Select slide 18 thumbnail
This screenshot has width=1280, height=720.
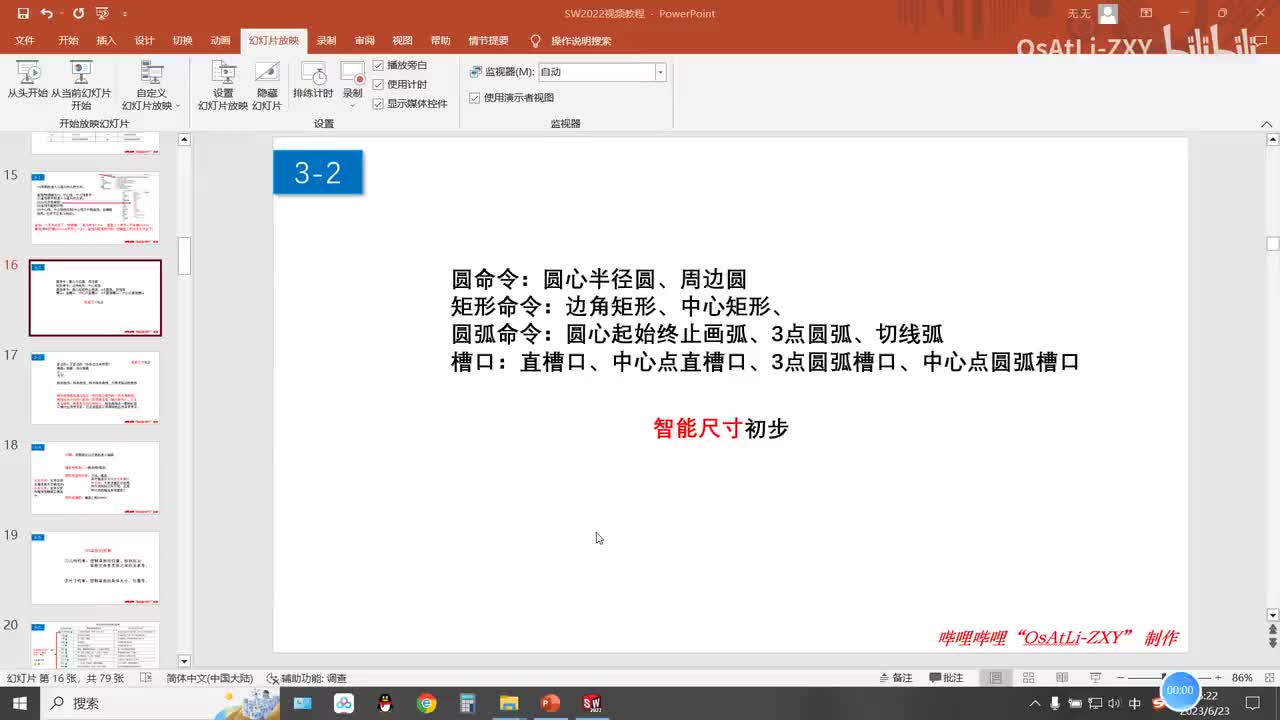click(95, 478)
